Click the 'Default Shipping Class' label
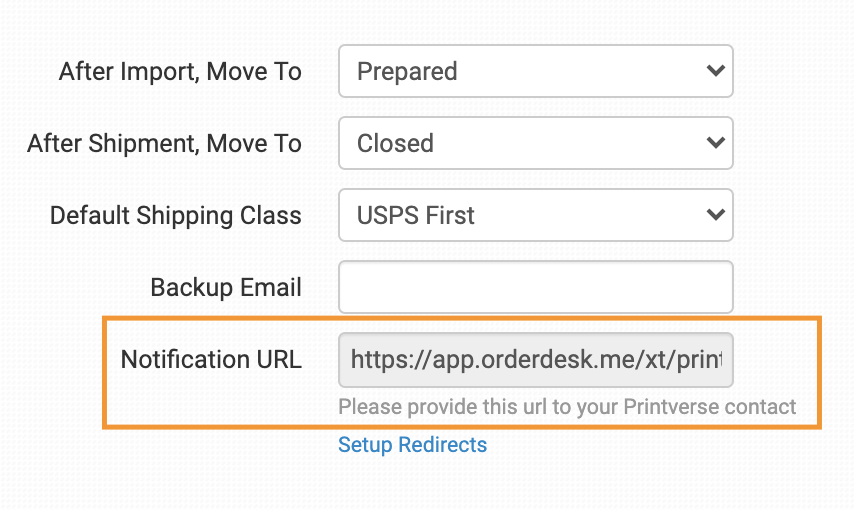This screenshot has height=510, width=854. click(176, 216)
